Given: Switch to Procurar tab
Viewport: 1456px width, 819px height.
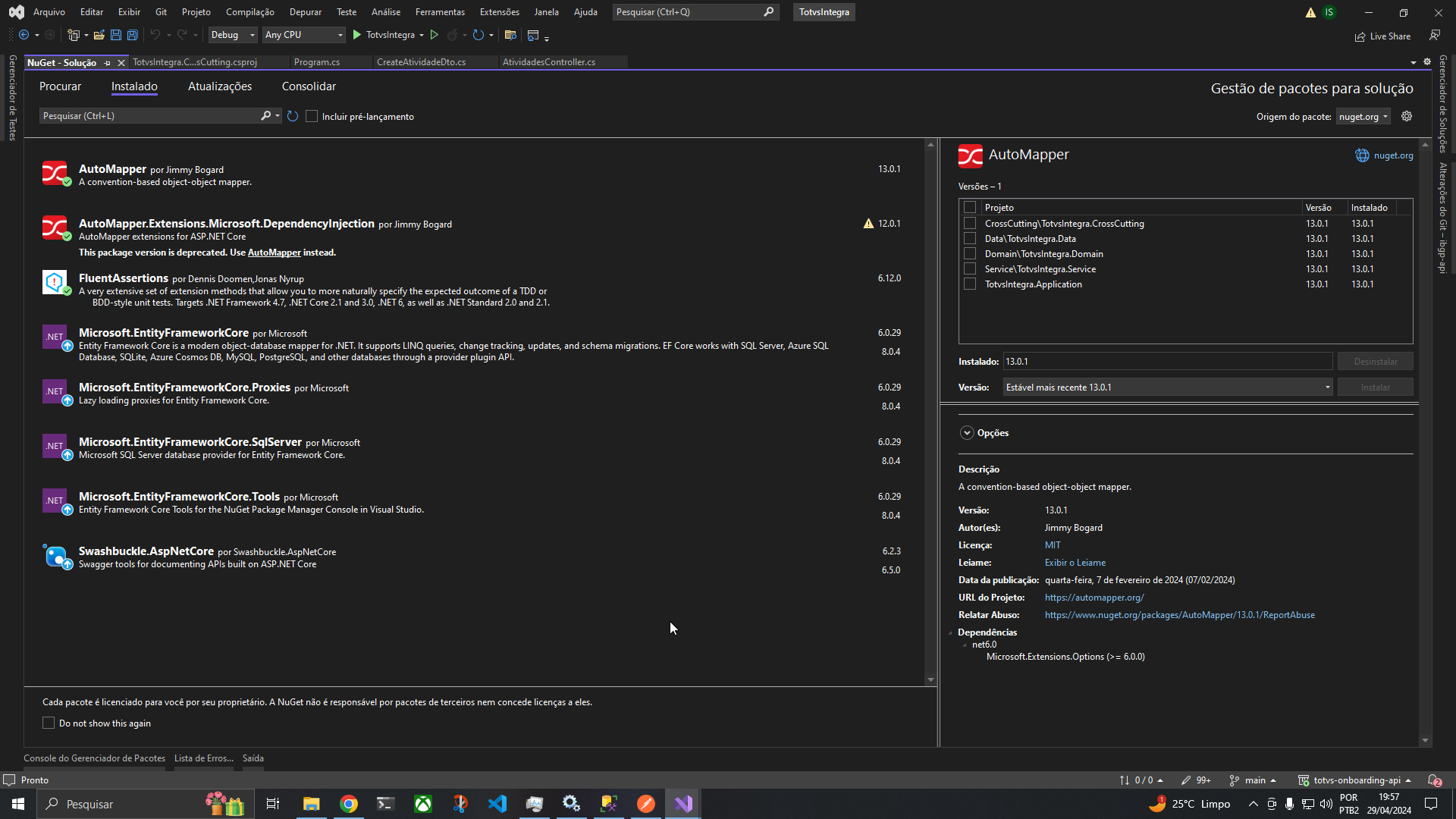Looking at the screenshot, I should point(60,86).
